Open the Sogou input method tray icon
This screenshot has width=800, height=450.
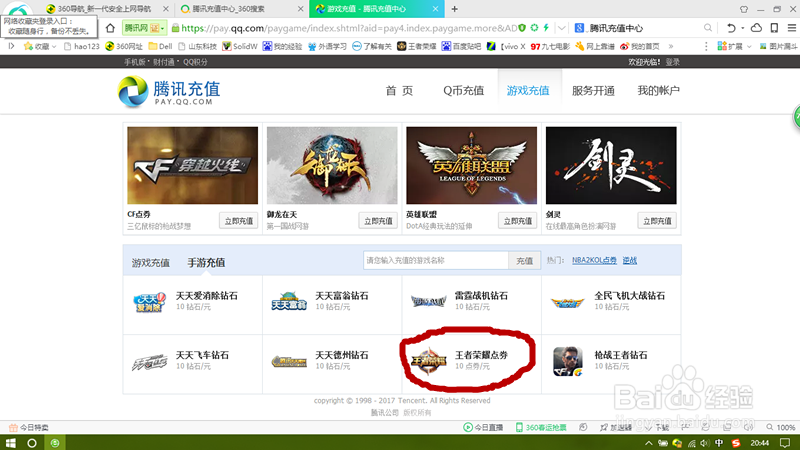pos(735,443)
